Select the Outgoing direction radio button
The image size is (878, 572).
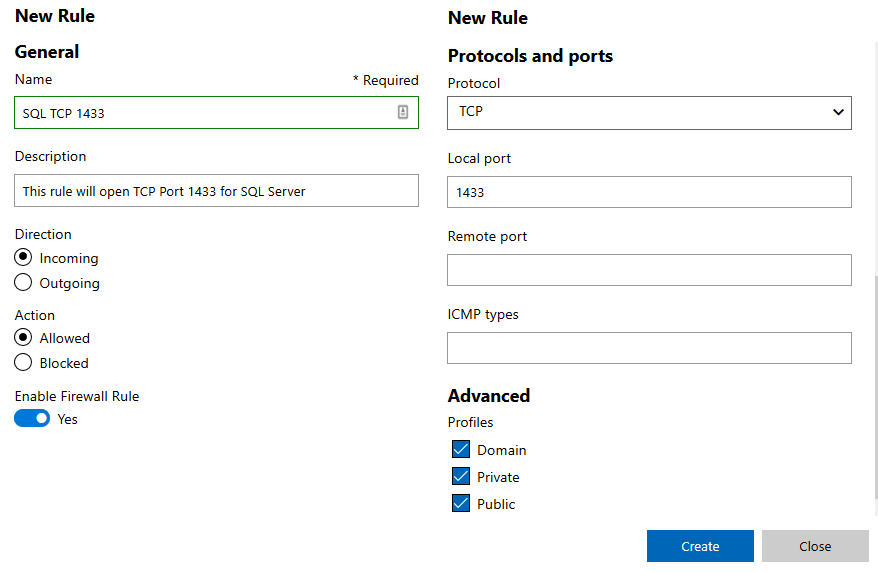pyautogui.click(x=23, y=283)
